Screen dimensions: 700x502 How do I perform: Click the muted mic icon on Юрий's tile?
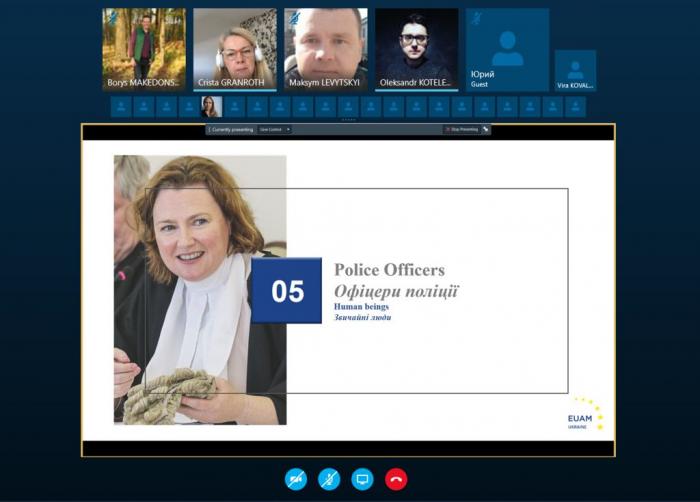[x=477, y=17]
